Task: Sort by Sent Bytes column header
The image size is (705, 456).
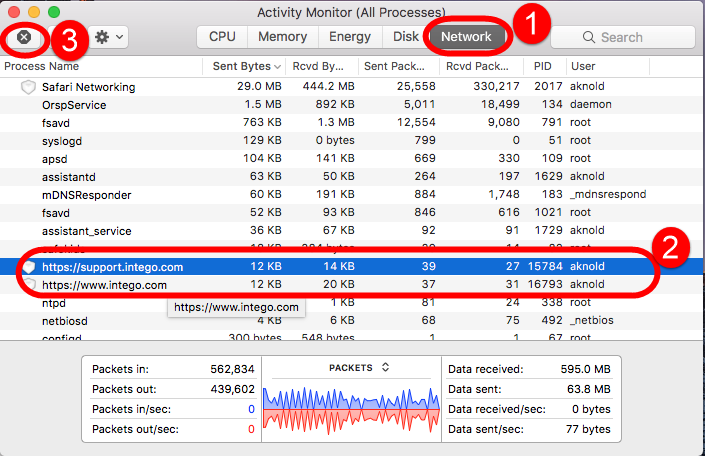Action: (x=241, y=66)
